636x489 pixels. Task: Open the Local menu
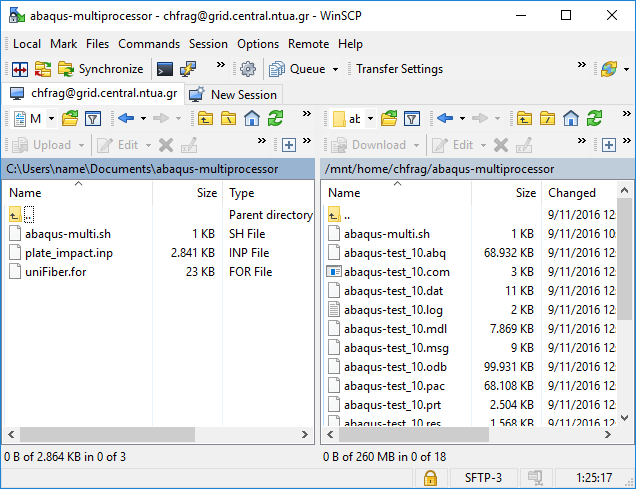pos(27,44)
